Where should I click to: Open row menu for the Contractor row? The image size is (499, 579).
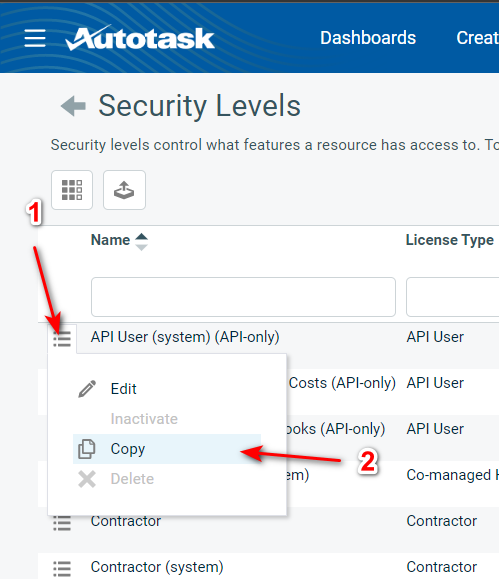(62, 523)
